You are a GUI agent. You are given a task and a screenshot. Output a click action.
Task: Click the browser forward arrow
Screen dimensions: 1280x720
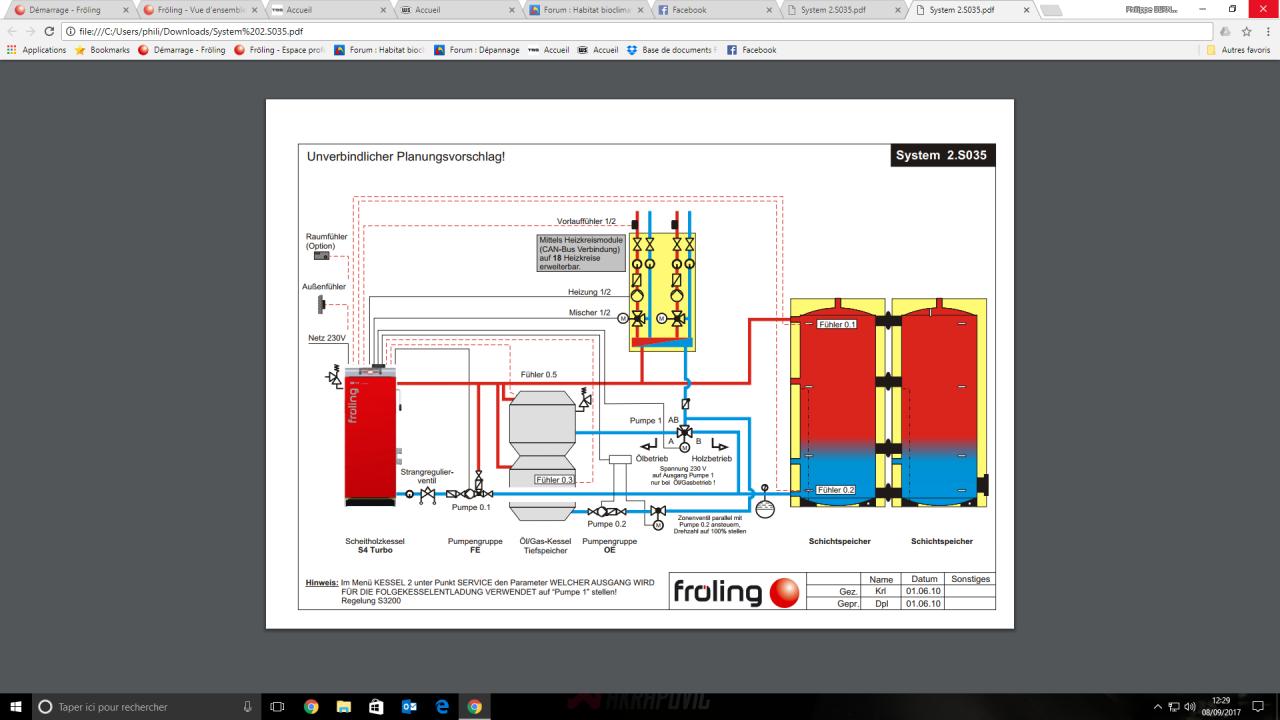[32, 31]
